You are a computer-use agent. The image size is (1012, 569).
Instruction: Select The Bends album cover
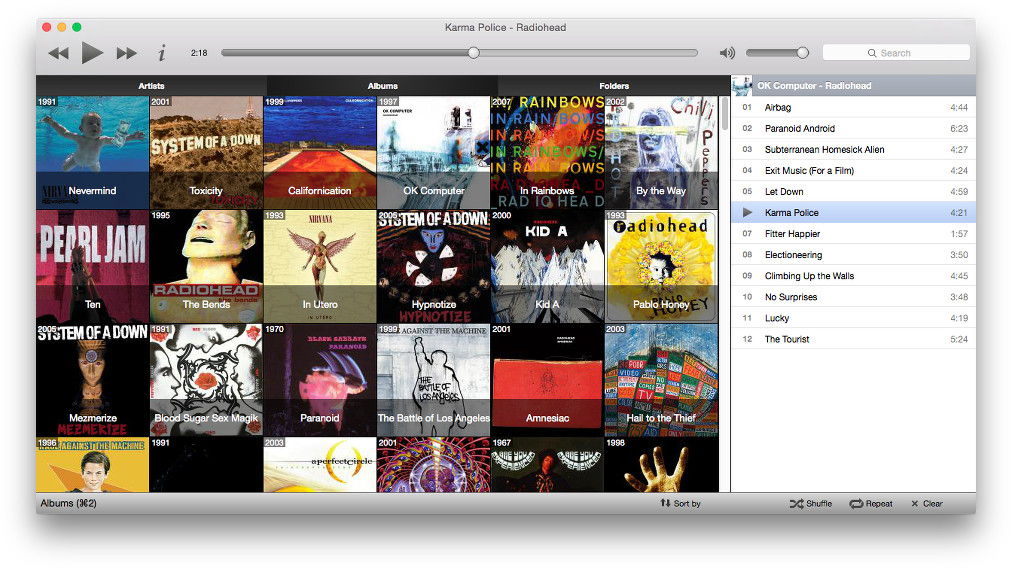click(206, 266)
